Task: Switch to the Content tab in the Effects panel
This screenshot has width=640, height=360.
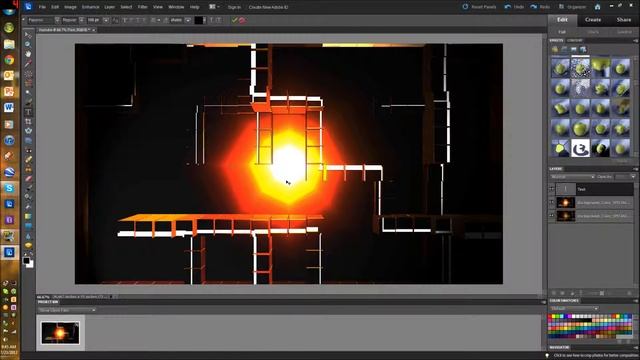Action: click(575, 40)
